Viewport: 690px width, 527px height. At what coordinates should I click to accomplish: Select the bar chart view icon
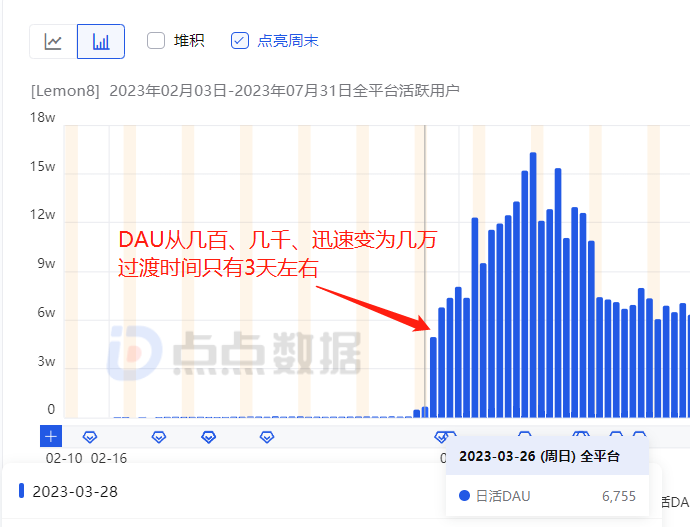101,42
